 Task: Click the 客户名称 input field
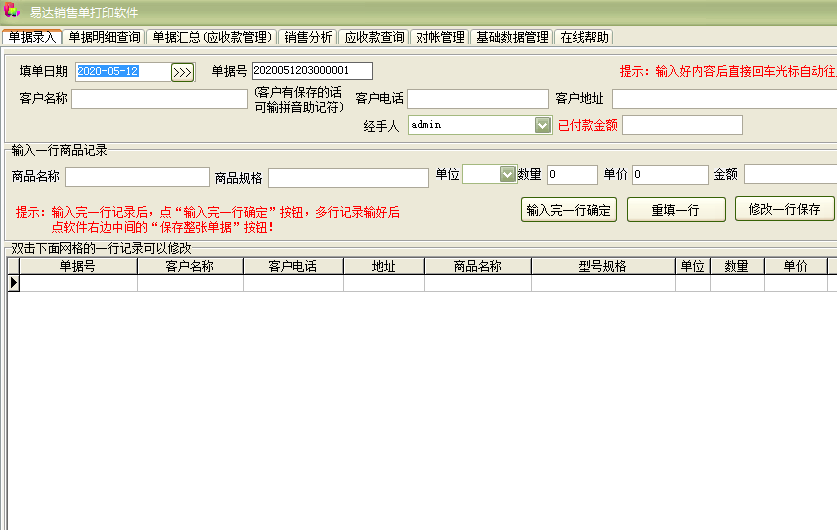pos(159,99)
